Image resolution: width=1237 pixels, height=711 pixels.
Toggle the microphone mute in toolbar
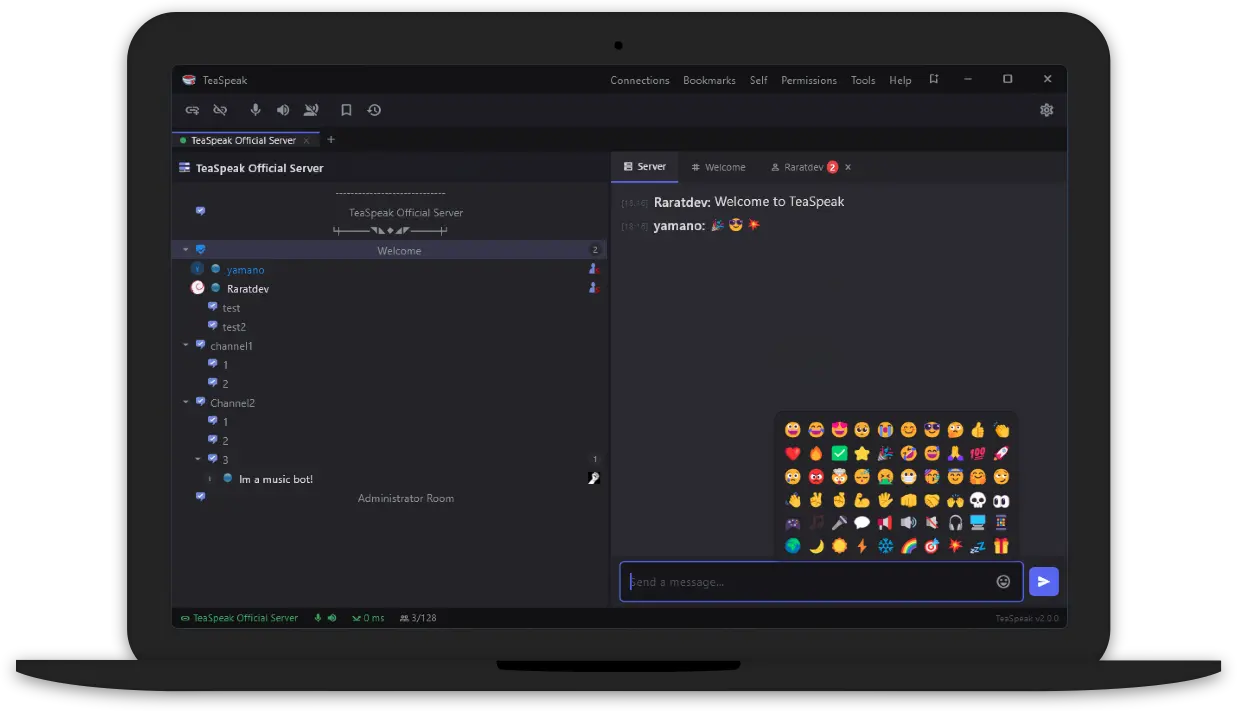(x=255, y=110)
